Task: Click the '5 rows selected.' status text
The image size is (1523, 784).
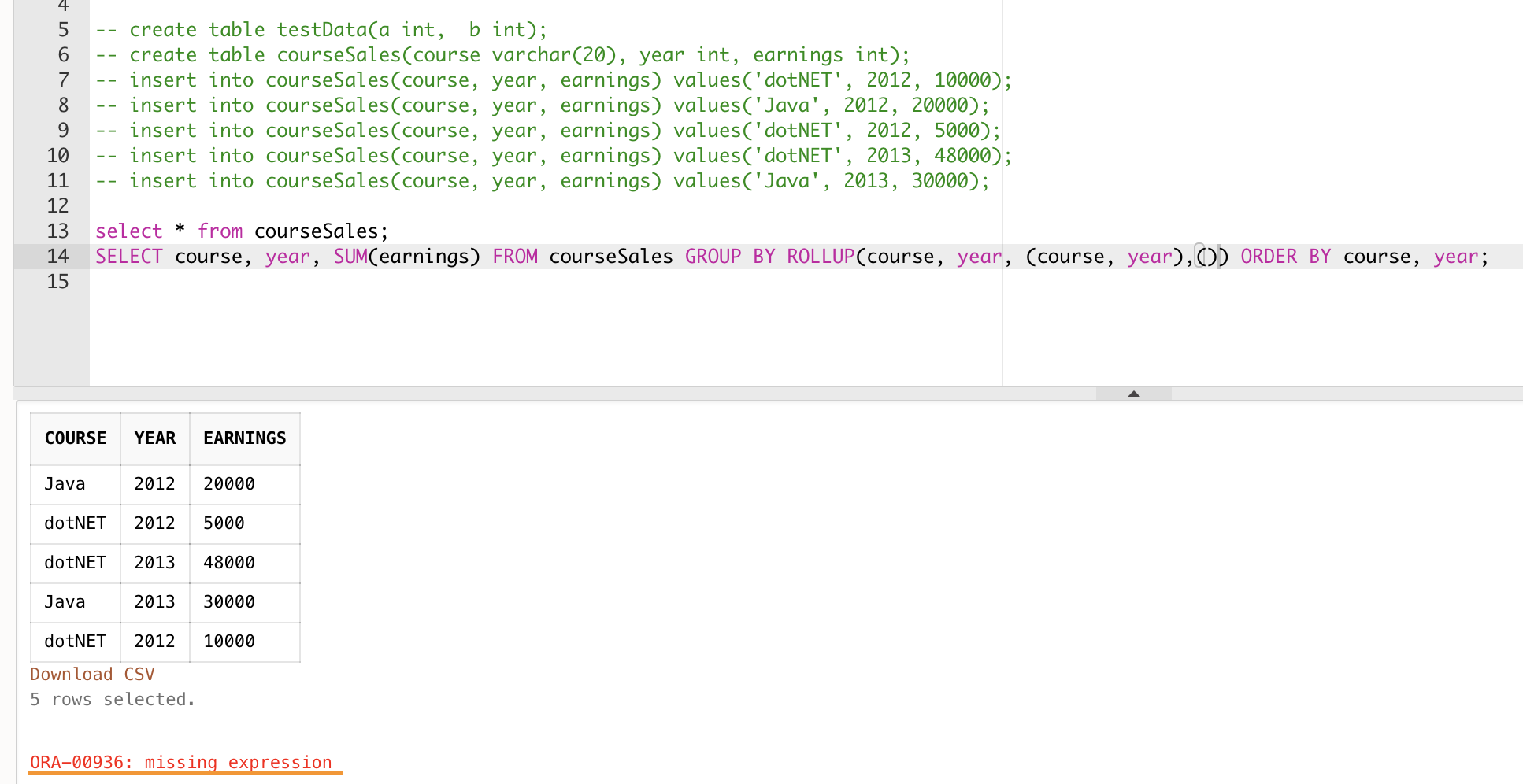Action: click(112, 699)
